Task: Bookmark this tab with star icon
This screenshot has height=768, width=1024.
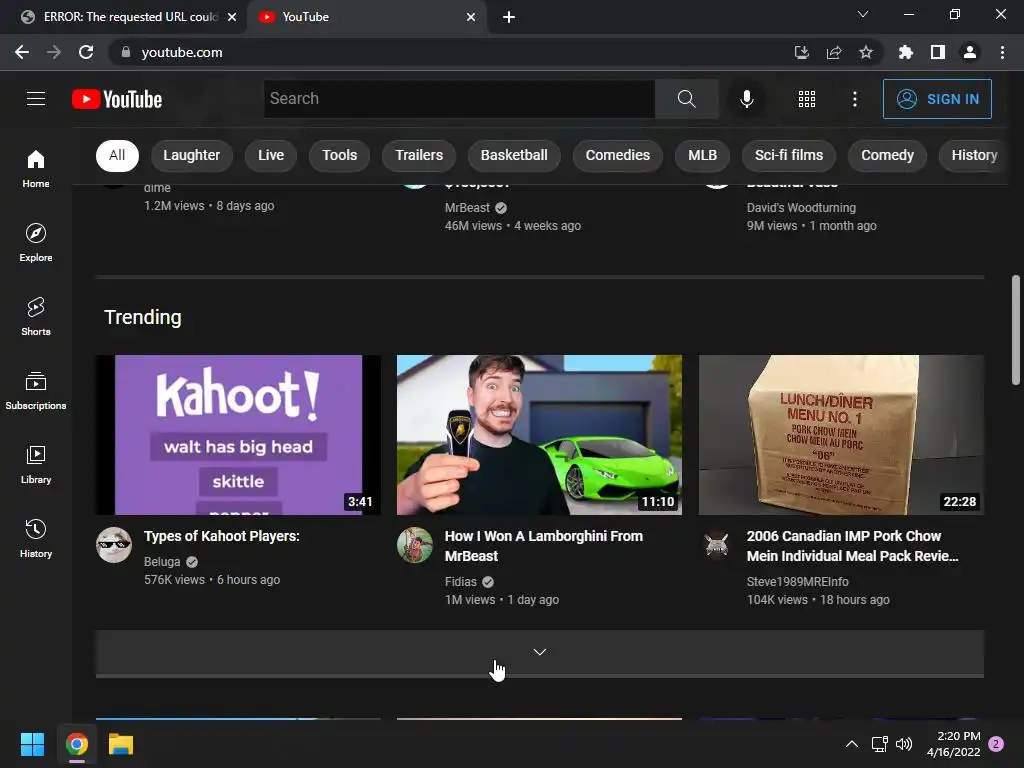Action: click(x=865, y=52)
